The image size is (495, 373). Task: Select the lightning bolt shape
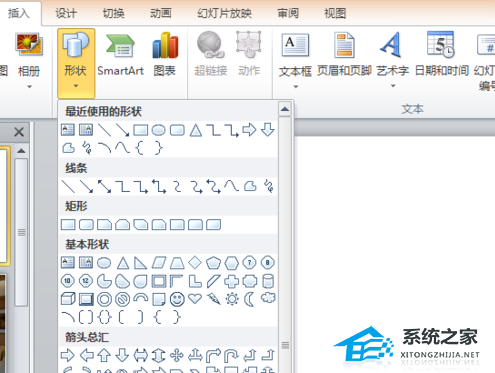[213, 299]
